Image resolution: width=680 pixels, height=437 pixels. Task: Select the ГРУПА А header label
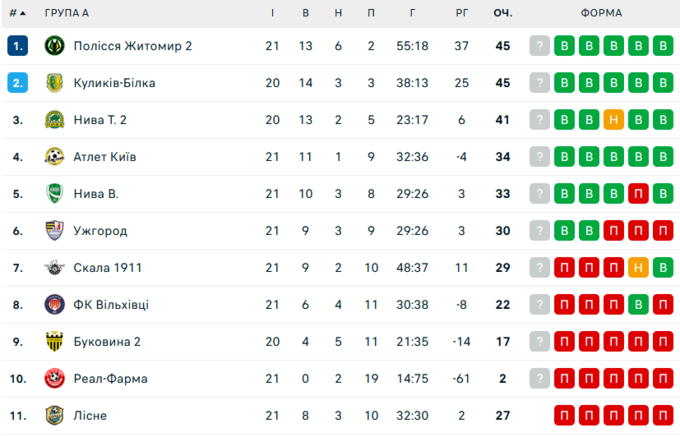67,13
